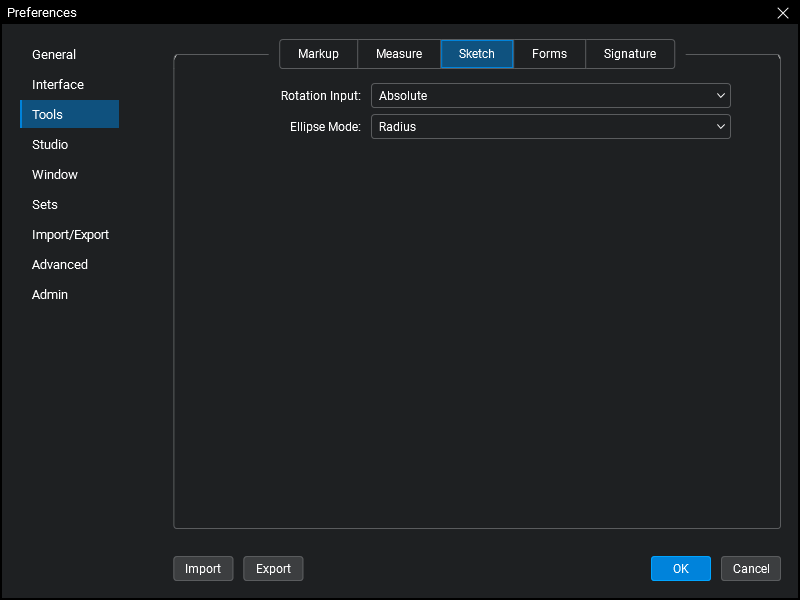The image size is (800, 600).
Task: Open the General preferences category
Action: point(54,55)
